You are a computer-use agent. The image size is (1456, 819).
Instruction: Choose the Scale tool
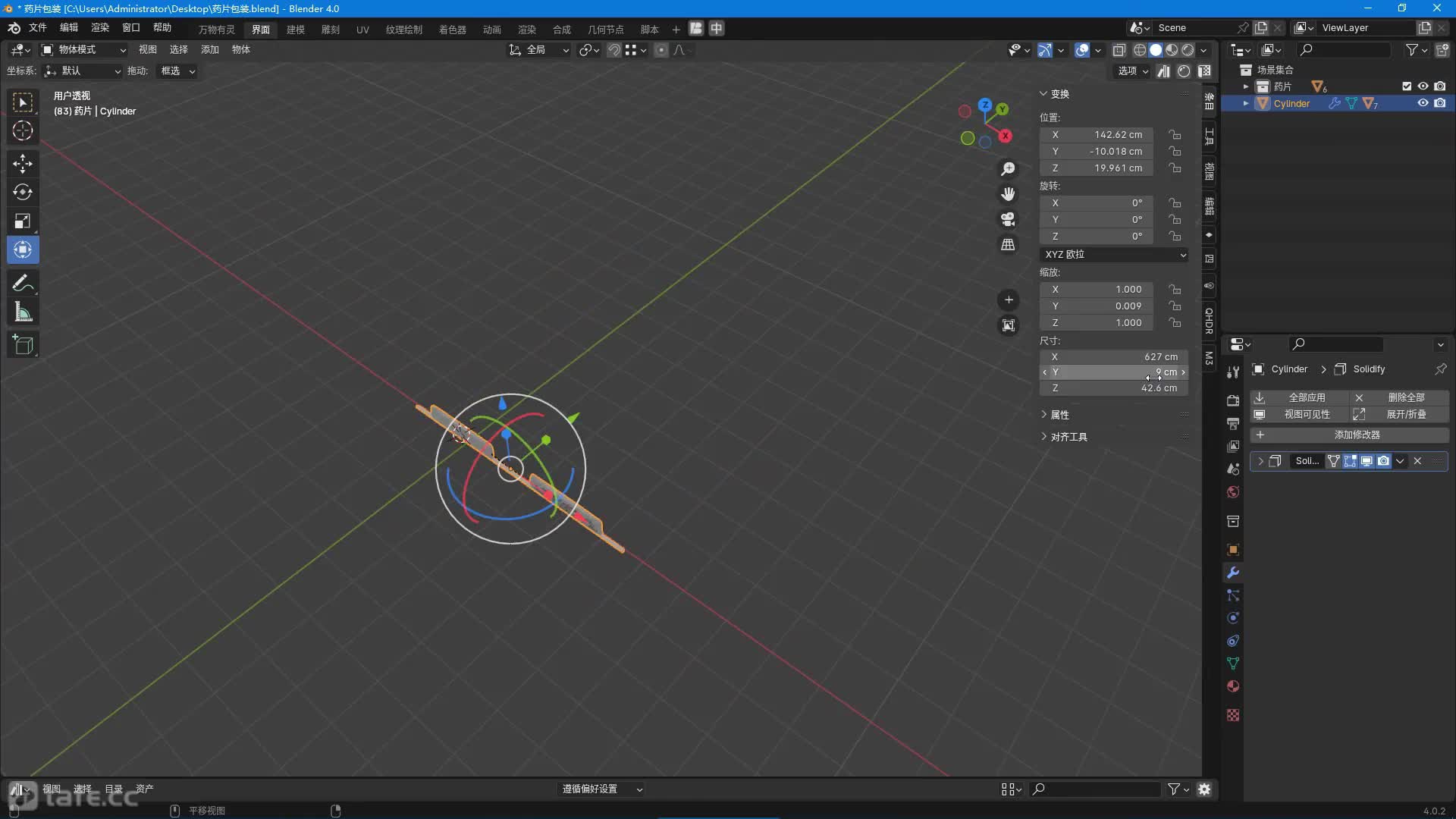click(x=23, y=221)
